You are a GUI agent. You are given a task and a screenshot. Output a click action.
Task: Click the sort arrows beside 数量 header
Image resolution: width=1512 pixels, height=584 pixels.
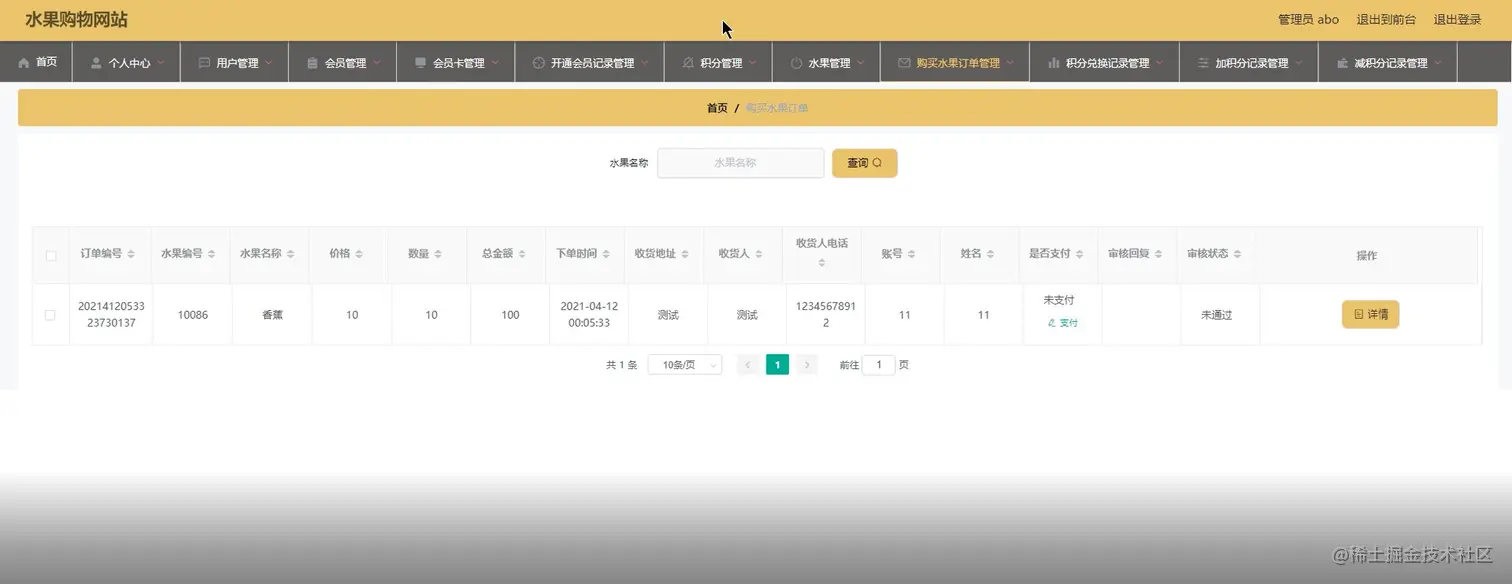(x=438, y=254)
